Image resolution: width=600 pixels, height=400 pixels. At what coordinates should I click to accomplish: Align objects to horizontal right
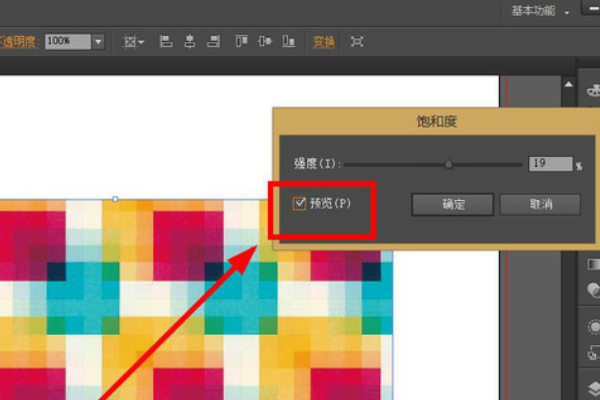[x=214, y=41]
